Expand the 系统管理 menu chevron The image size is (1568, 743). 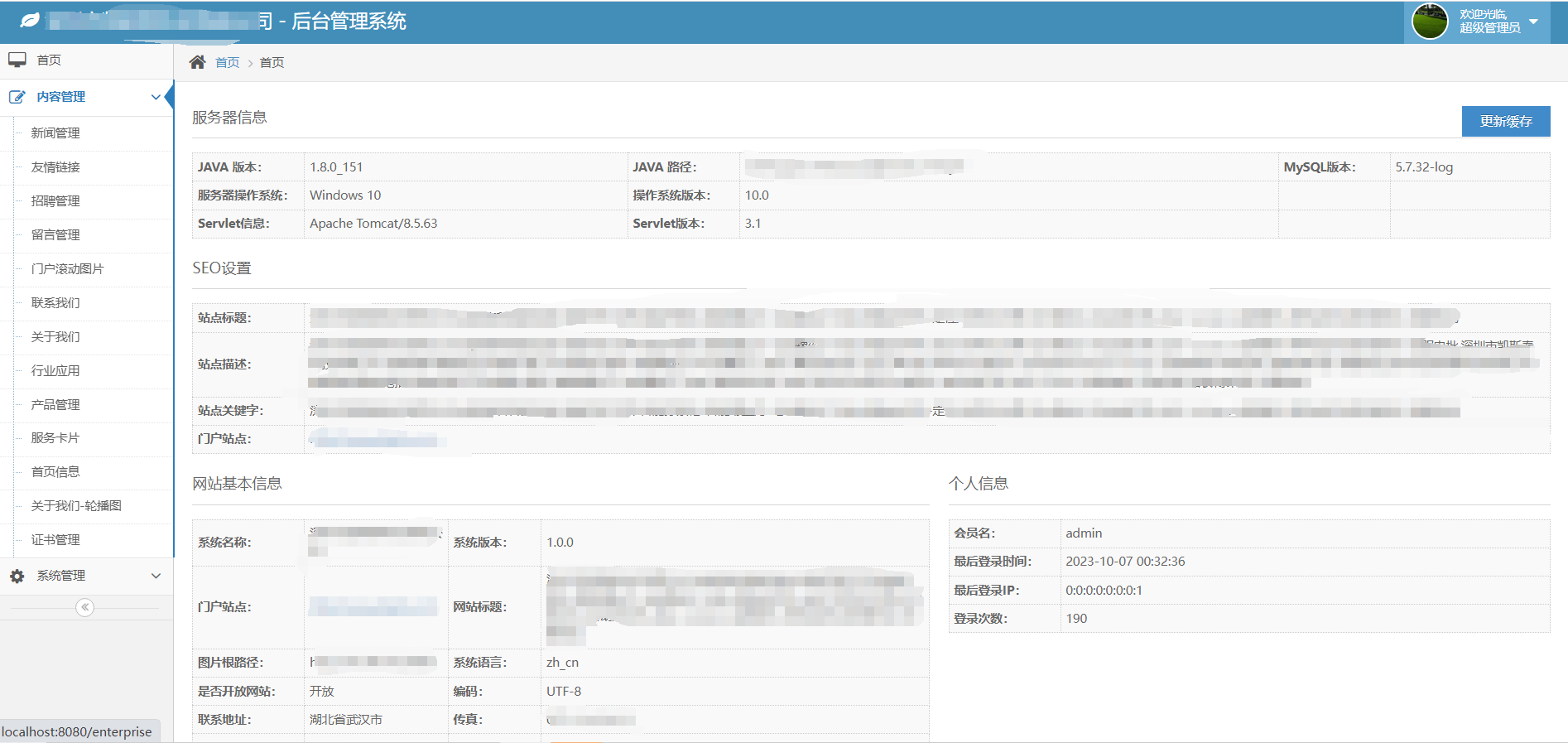coord(156,576)
